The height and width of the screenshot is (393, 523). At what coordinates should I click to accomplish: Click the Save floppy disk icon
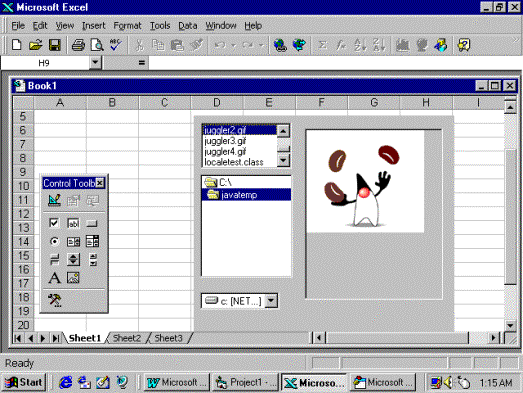point(55,45)
